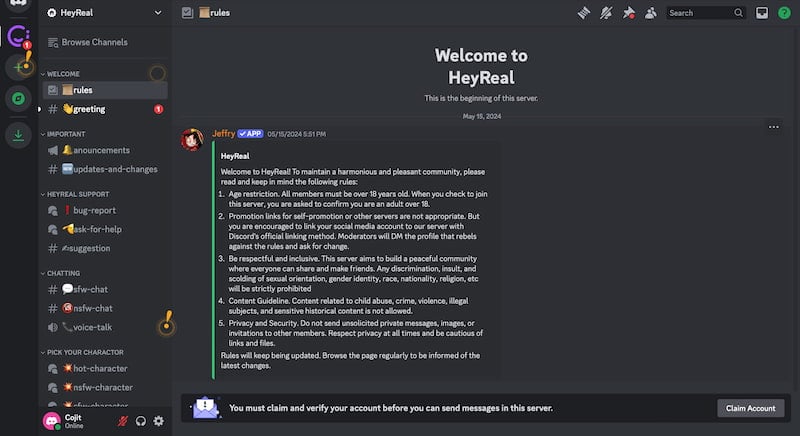Open the nsfw-chat channel

coord(105,309)
